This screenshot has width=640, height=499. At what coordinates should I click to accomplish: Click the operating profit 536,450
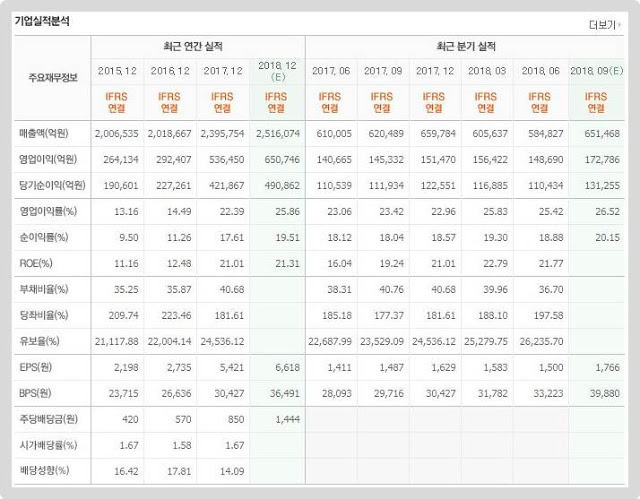coord(227,160)
